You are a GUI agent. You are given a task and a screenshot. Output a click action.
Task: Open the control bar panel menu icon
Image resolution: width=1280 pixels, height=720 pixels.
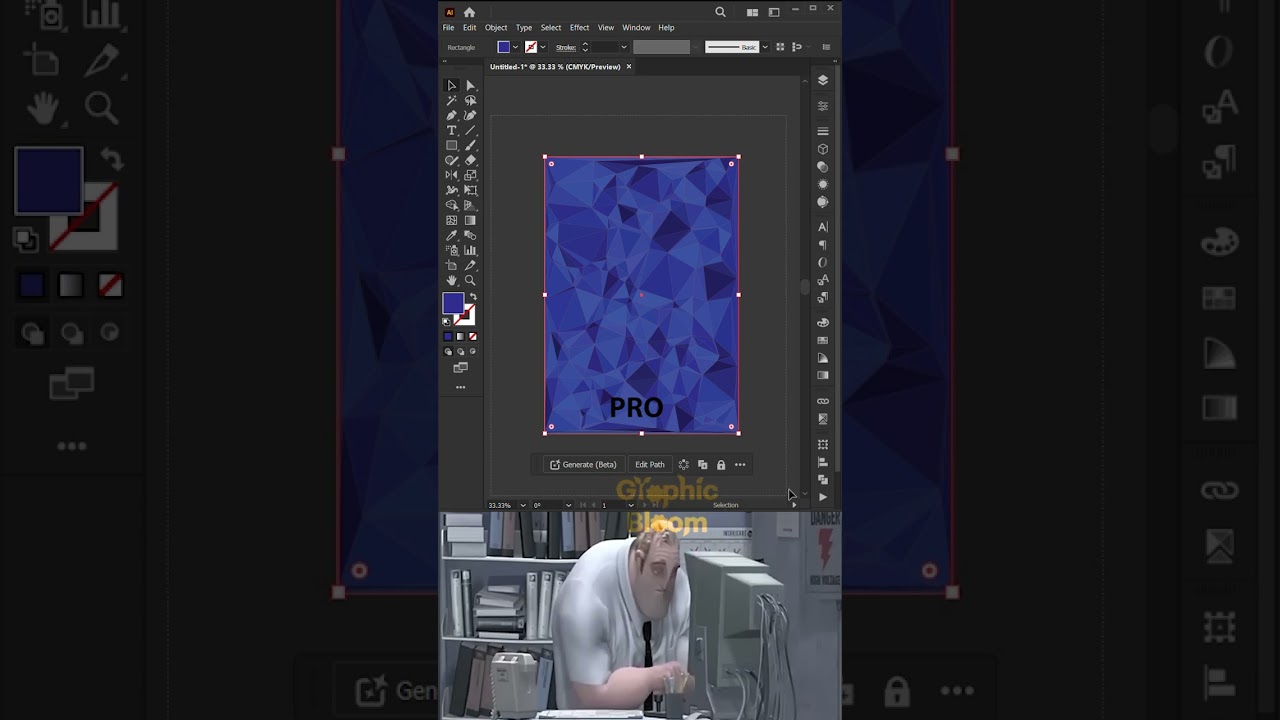(826, 47)
